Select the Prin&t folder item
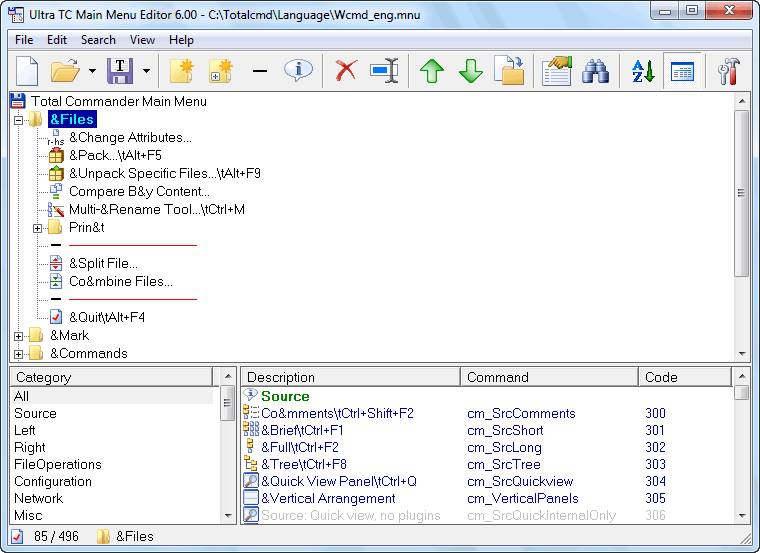Image resolution: width=760 pixels, height=553 pixels. click(86, 227)
